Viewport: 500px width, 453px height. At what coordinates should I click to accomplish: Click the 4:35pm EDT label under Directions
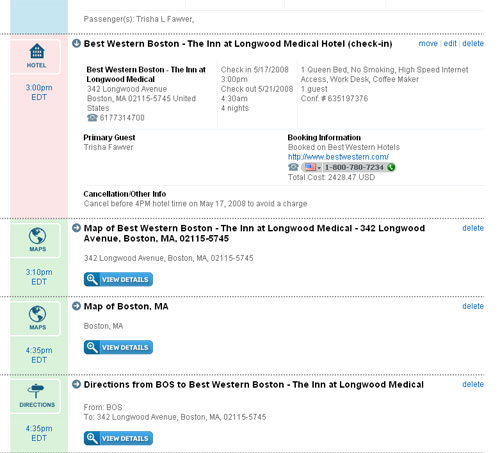[x=39, y=433]
